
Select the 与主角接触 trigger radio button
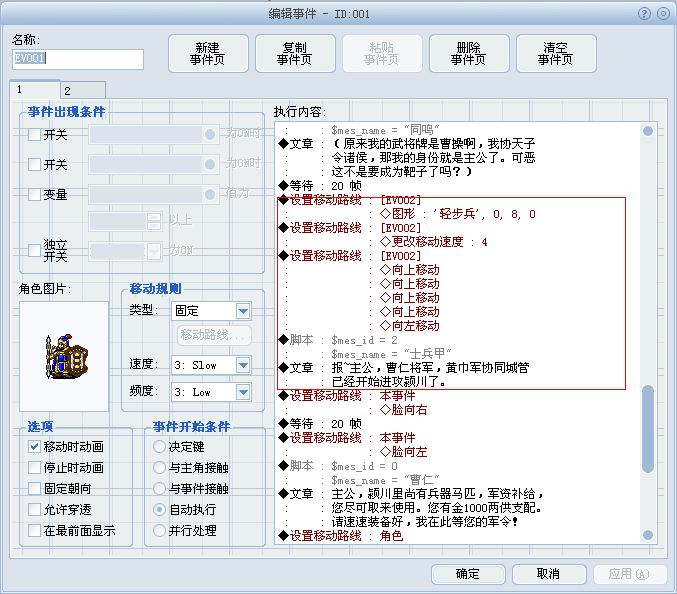coord(159,468)
